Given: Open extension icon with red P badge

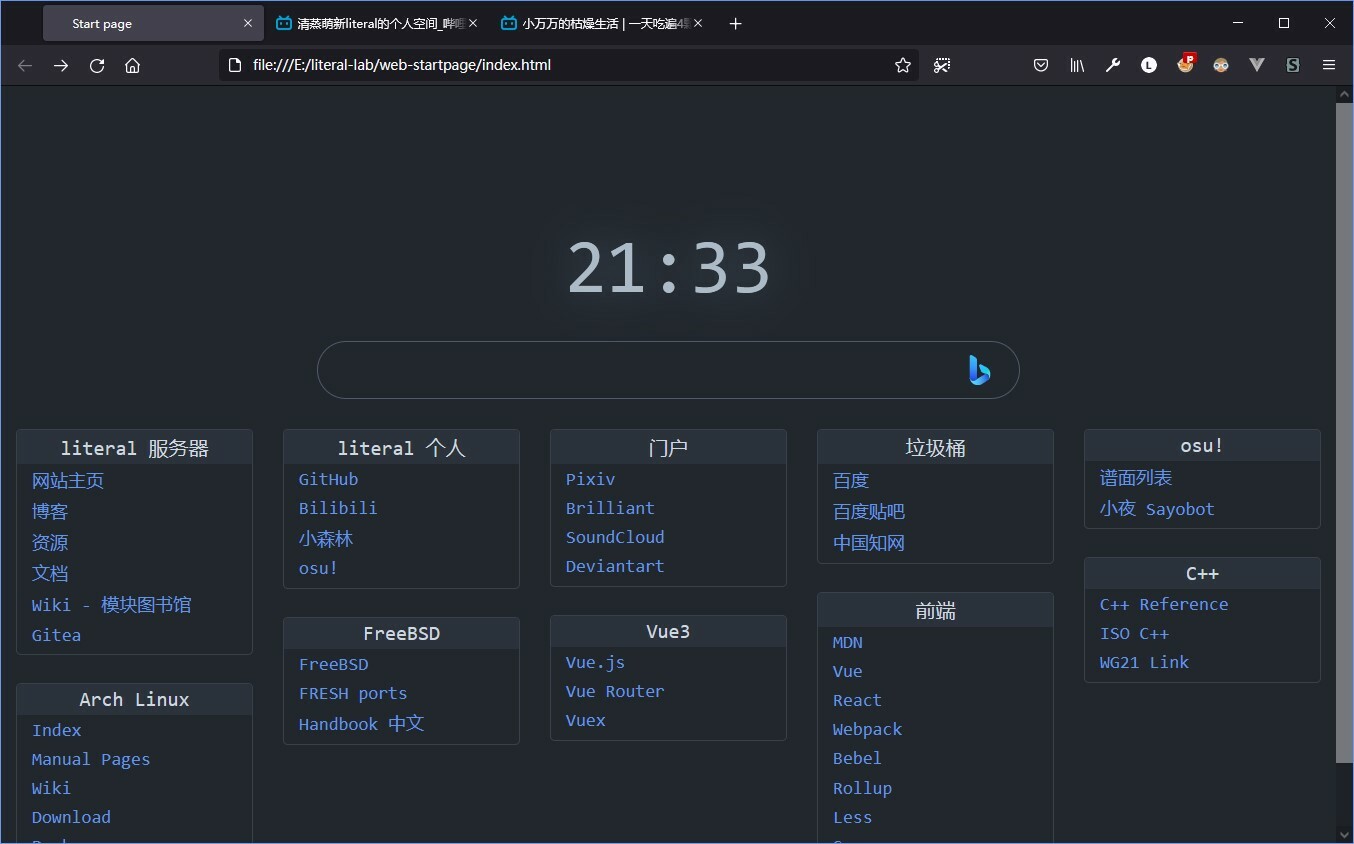Looking at the screenshot, I should (1186, 64).
